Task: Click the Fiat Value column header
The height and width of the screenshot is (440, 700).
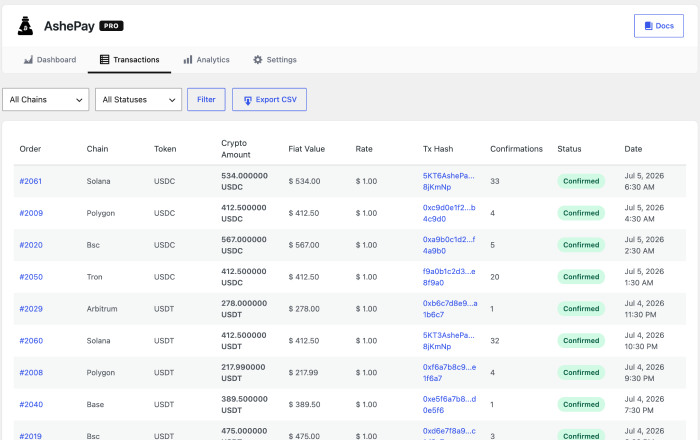Action: click(306, 149)
